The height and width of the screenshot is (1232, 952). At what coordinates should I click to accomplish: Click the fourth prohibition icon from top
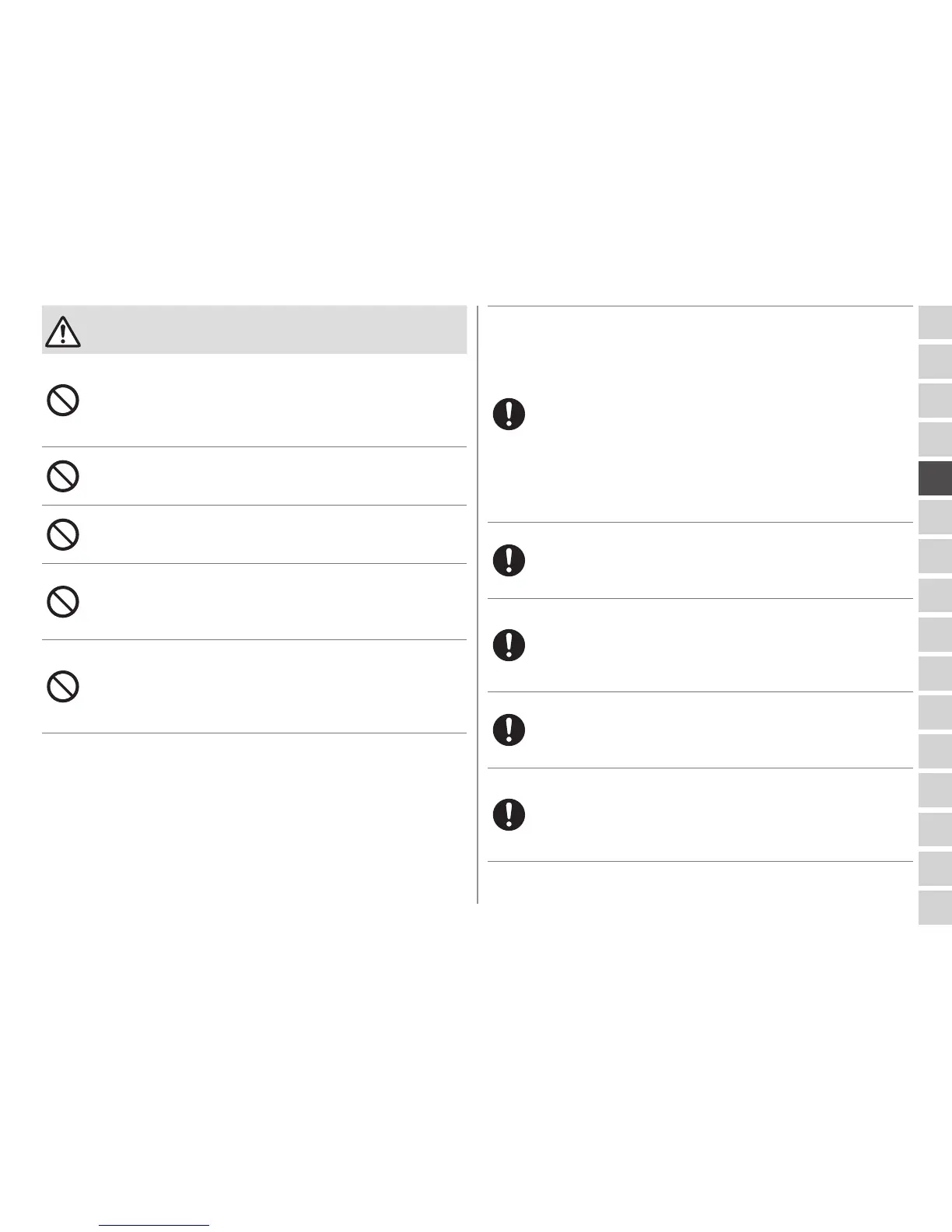point(63,602)
